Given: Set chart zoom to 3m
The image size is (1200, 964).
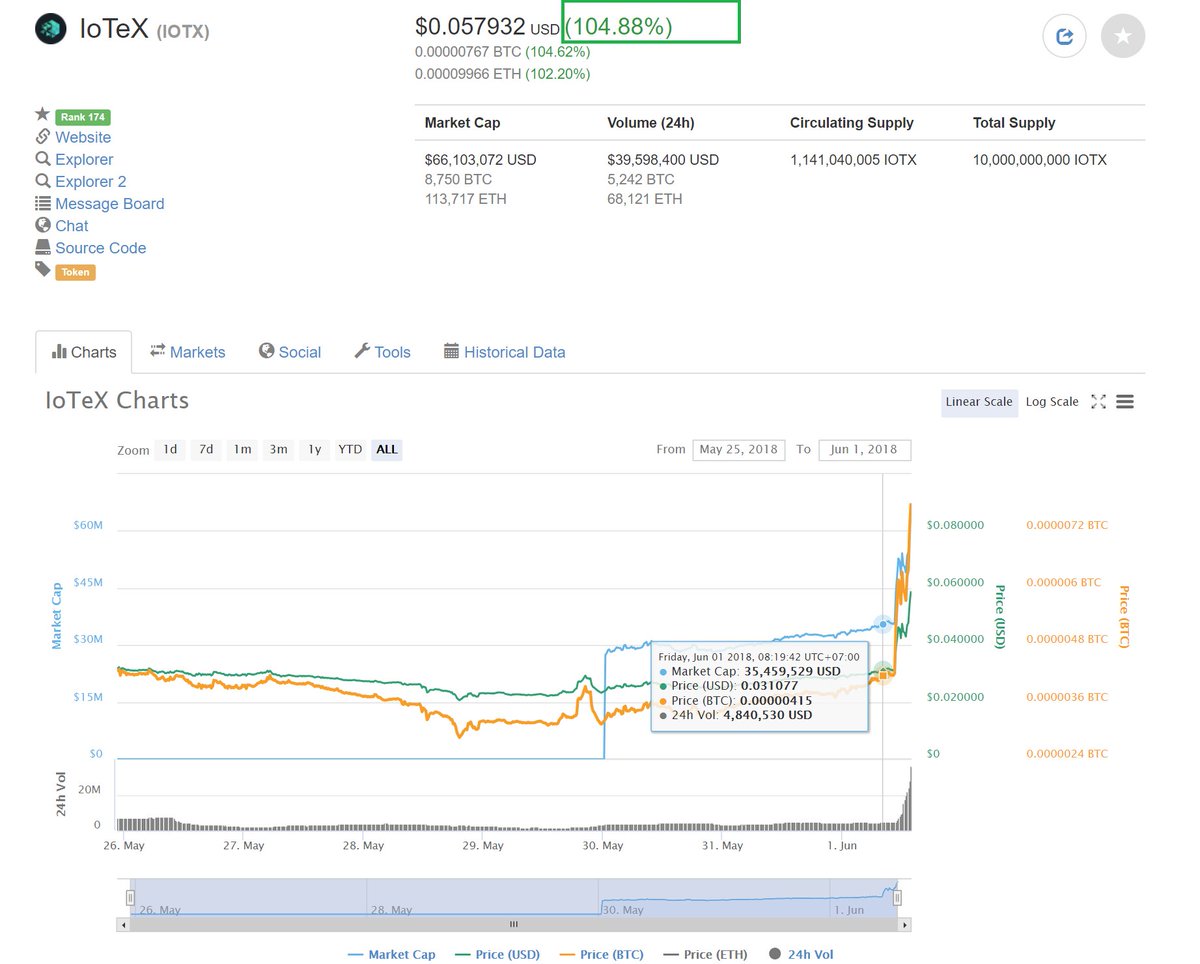Looking at the screenshot, I should click(x=278, y=450).
